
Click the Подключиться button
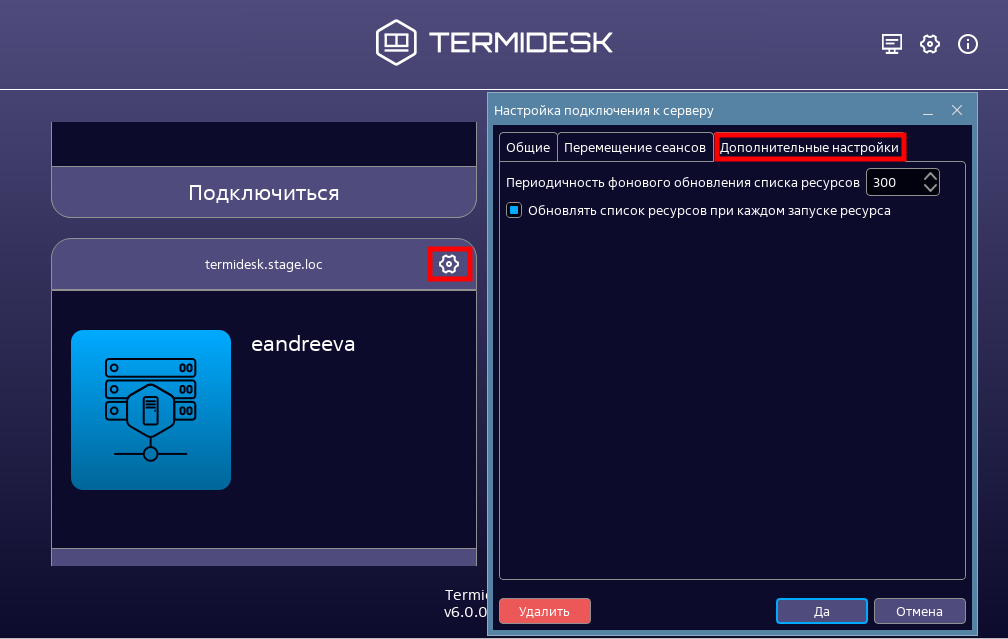tap(264, 192)
